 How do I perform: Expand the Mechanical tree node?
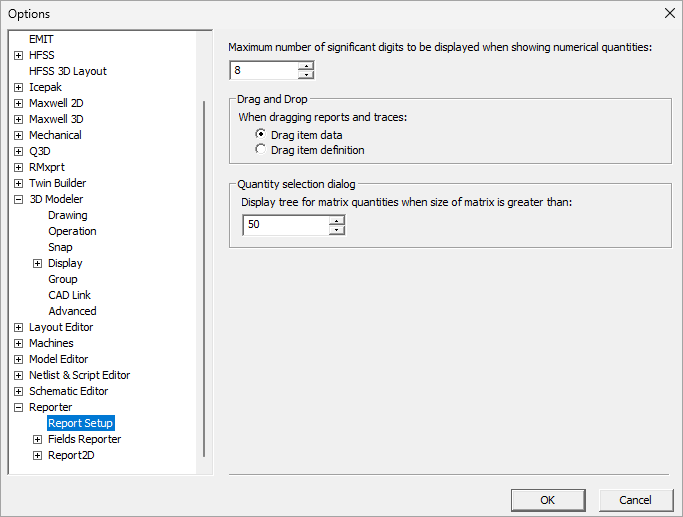[18, 135]
